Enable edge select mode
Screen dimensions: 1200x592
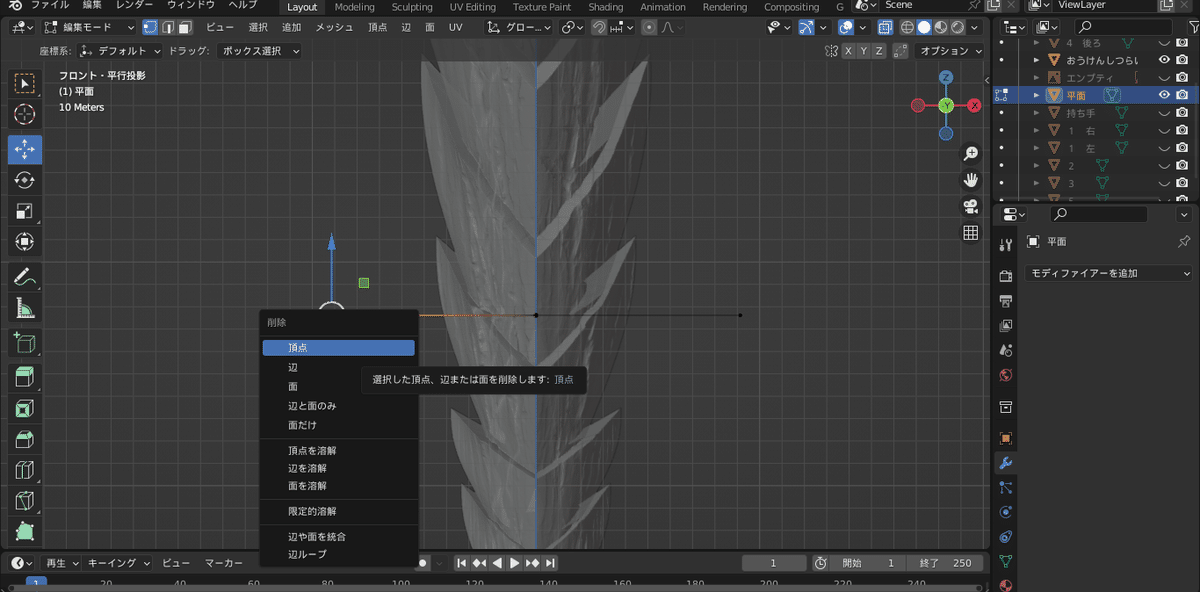(167, 28)
